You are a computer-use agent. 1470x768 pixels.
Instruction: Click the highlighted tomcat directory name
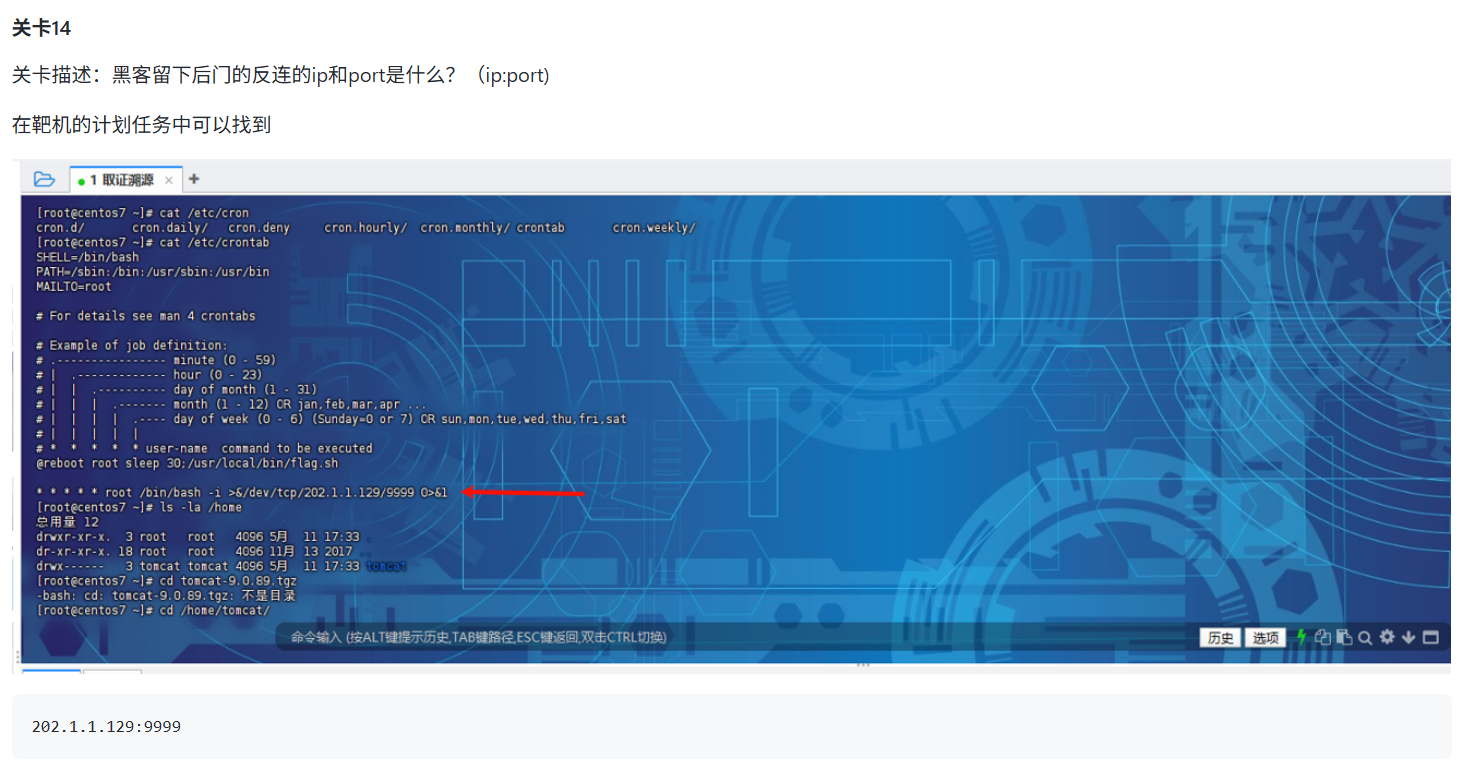click(387, 566)
